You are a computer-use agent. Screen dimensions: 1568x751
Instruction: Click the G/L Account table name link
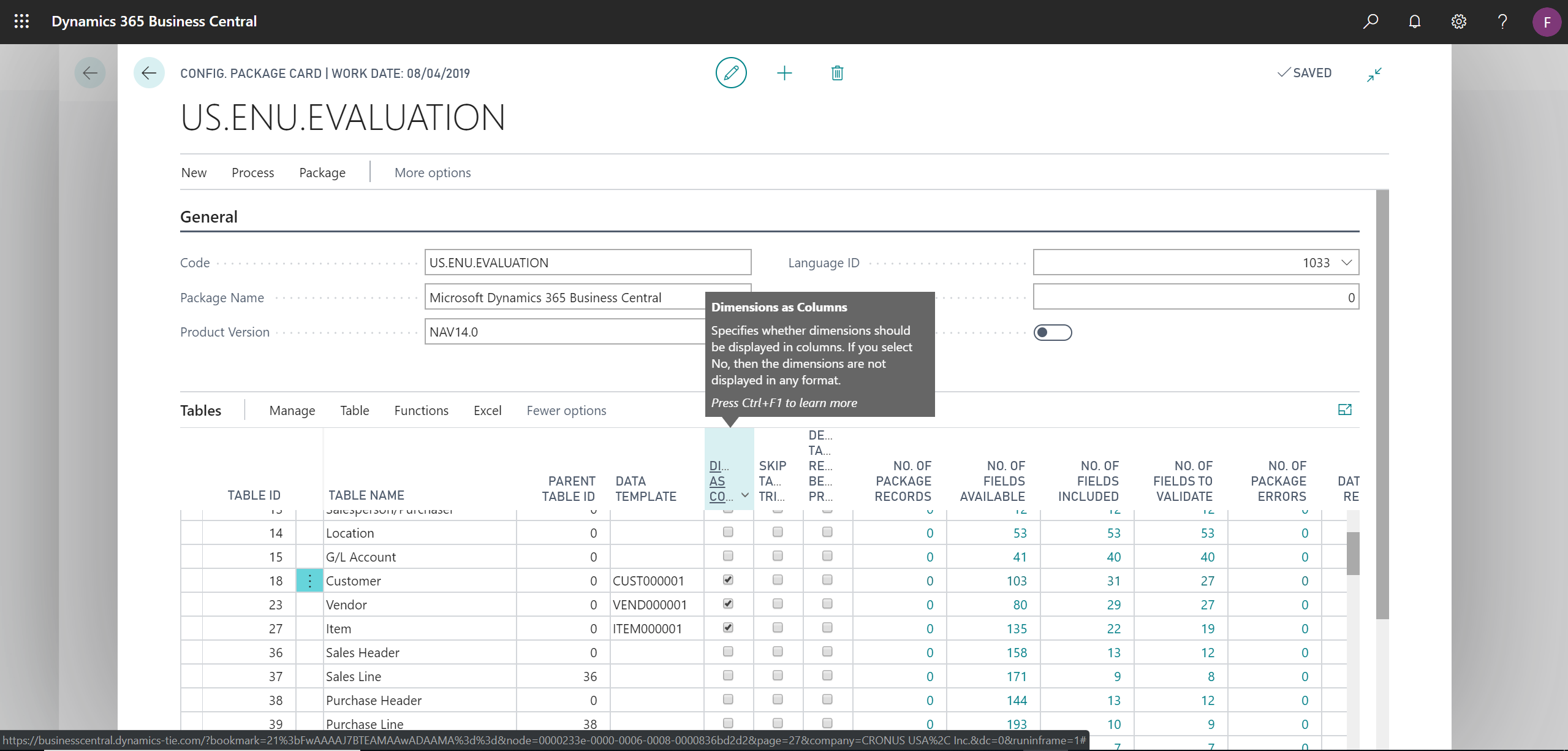tap(360, 556)
